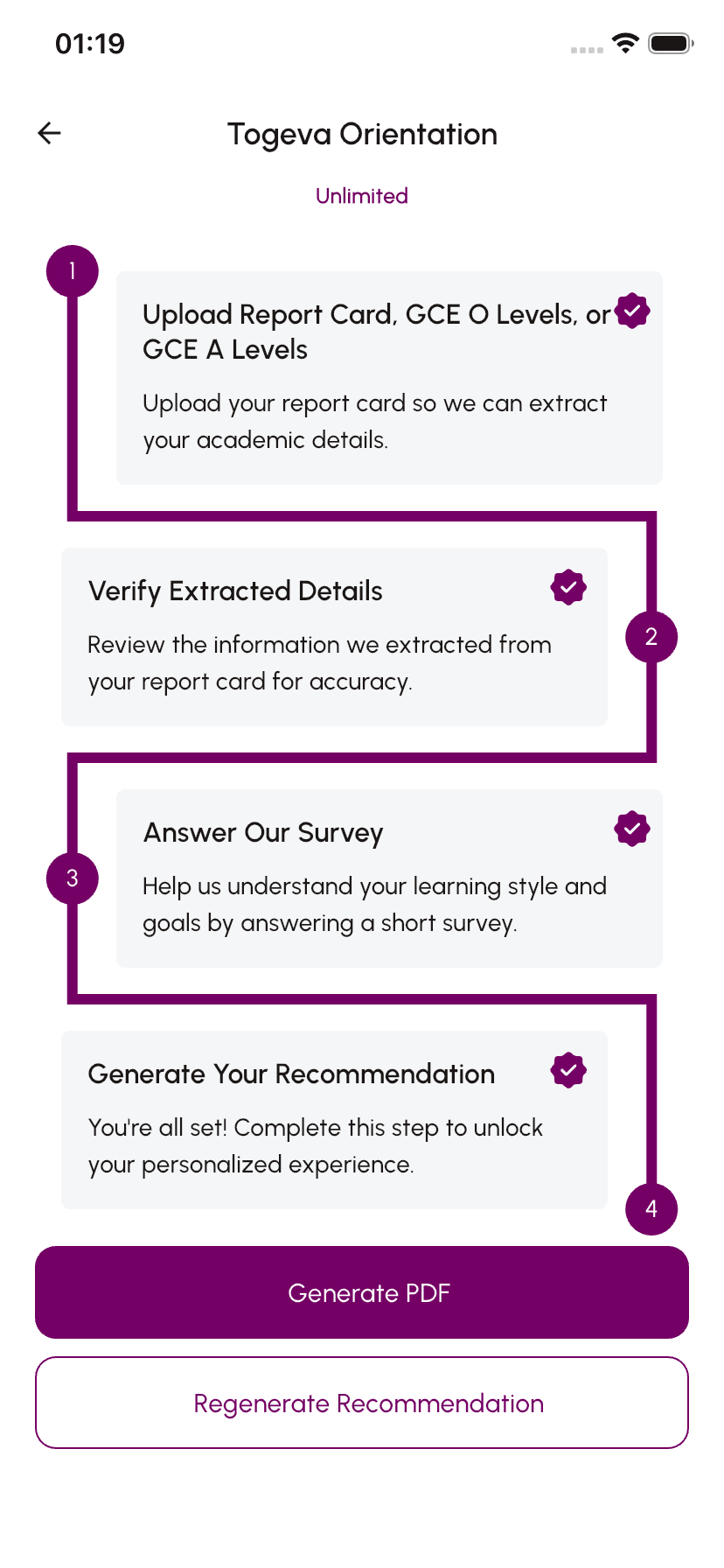Image resolution: width=724 pixels, height=1568 pixels.
Task: Click the badge on Generate Your Recommendation step
Action: tap(568, 1069)
